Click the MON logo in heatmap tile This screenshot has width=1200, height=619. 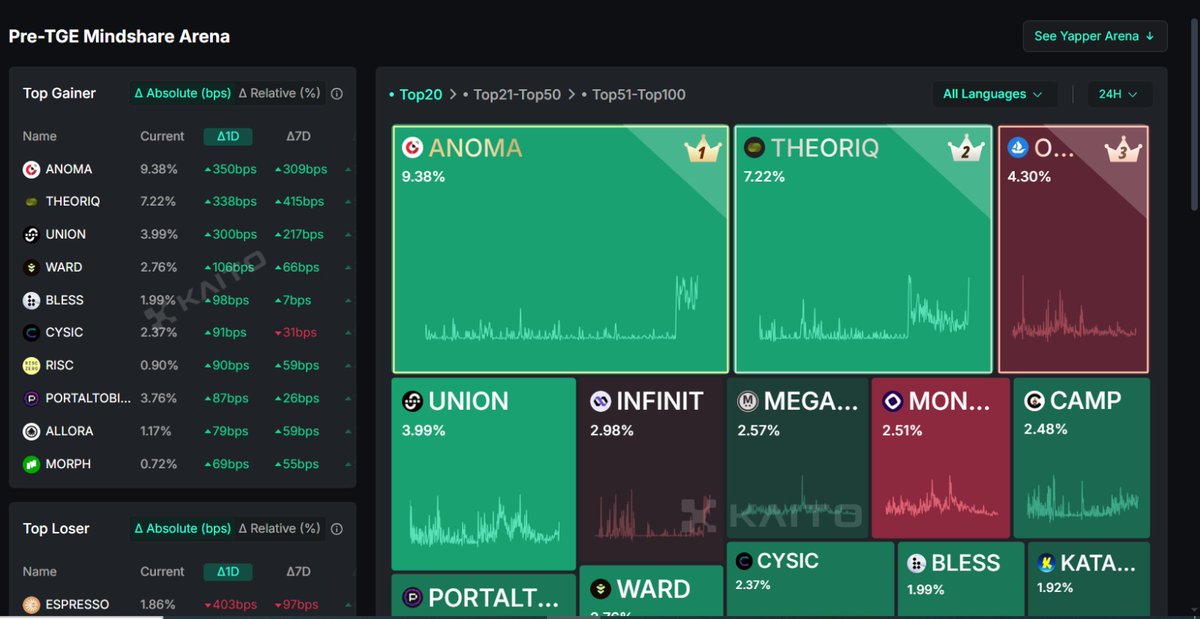pyautogui.click(x=893, y=402)
